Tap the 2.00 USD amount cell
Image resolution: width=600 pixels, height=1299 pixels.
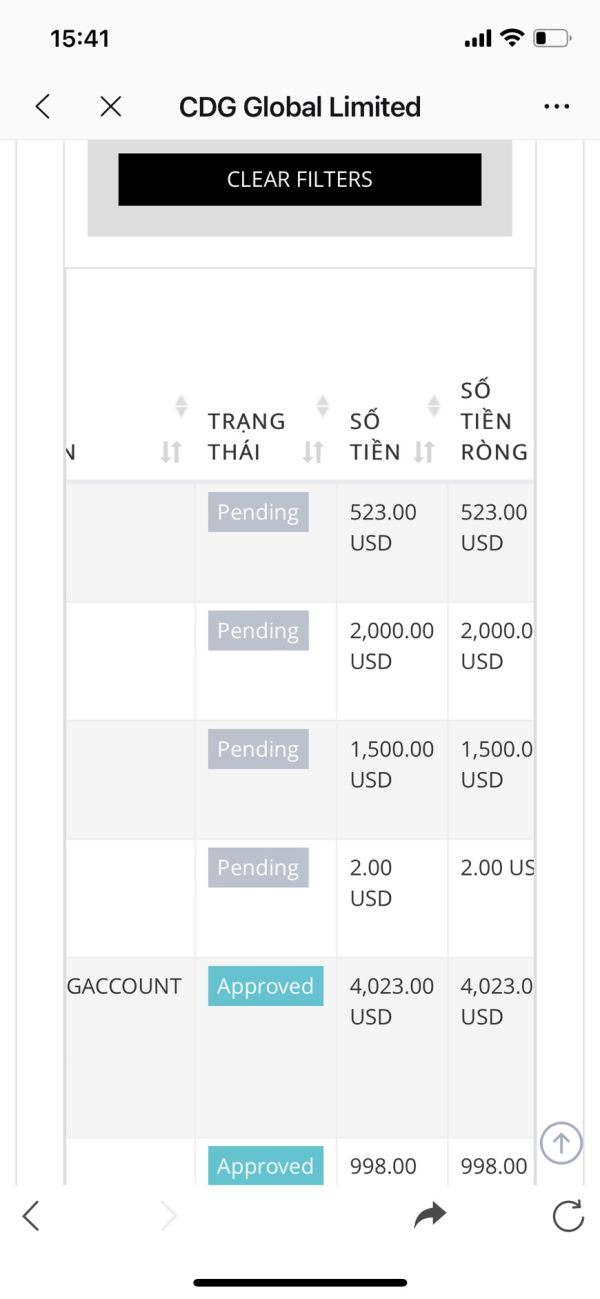click(371, 883)
